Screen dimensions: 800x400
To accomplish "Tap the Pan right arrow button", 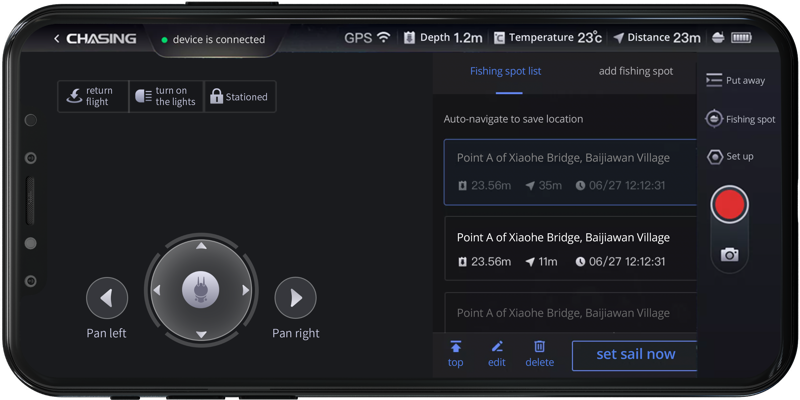I will pyautogui.click(x=295, y=298).
